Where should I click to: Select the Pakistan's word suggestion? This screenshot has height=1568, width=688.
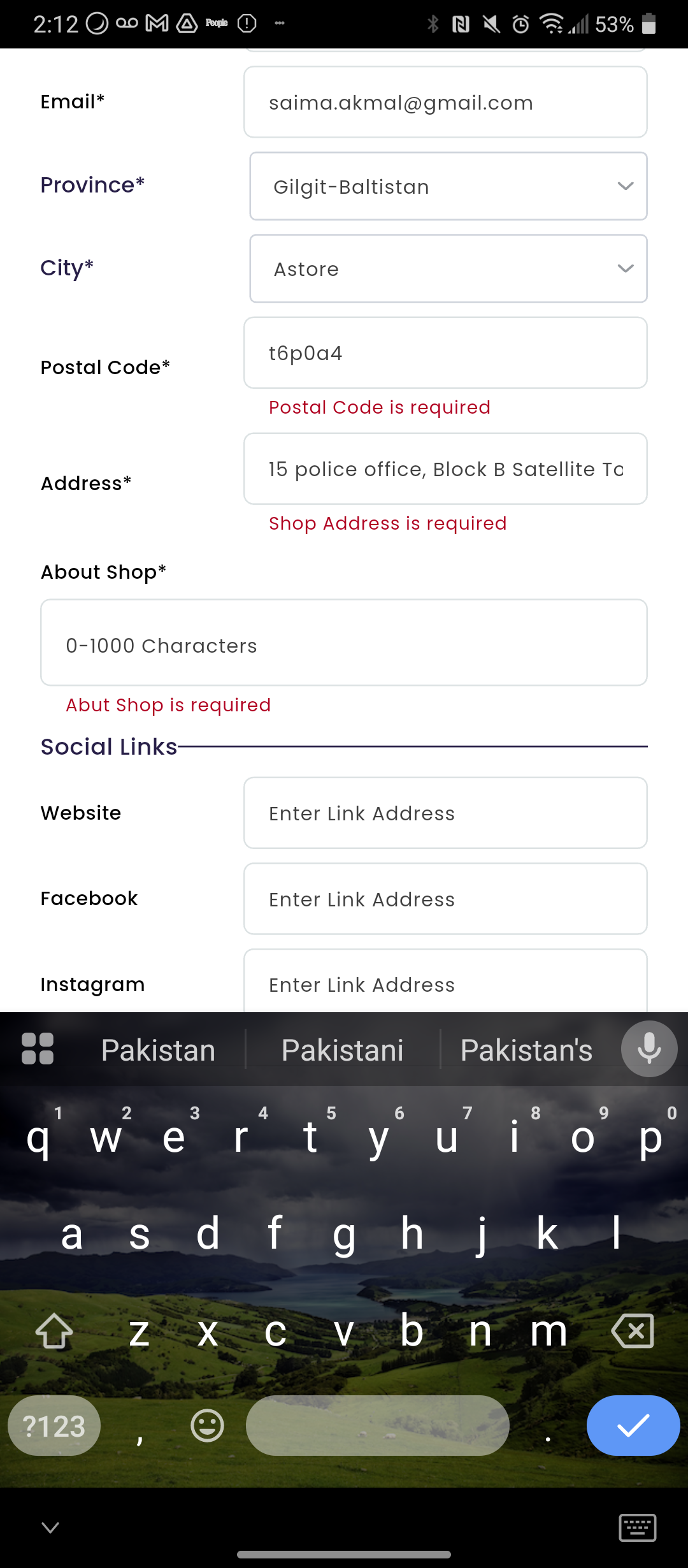(x=527, y=1050)
